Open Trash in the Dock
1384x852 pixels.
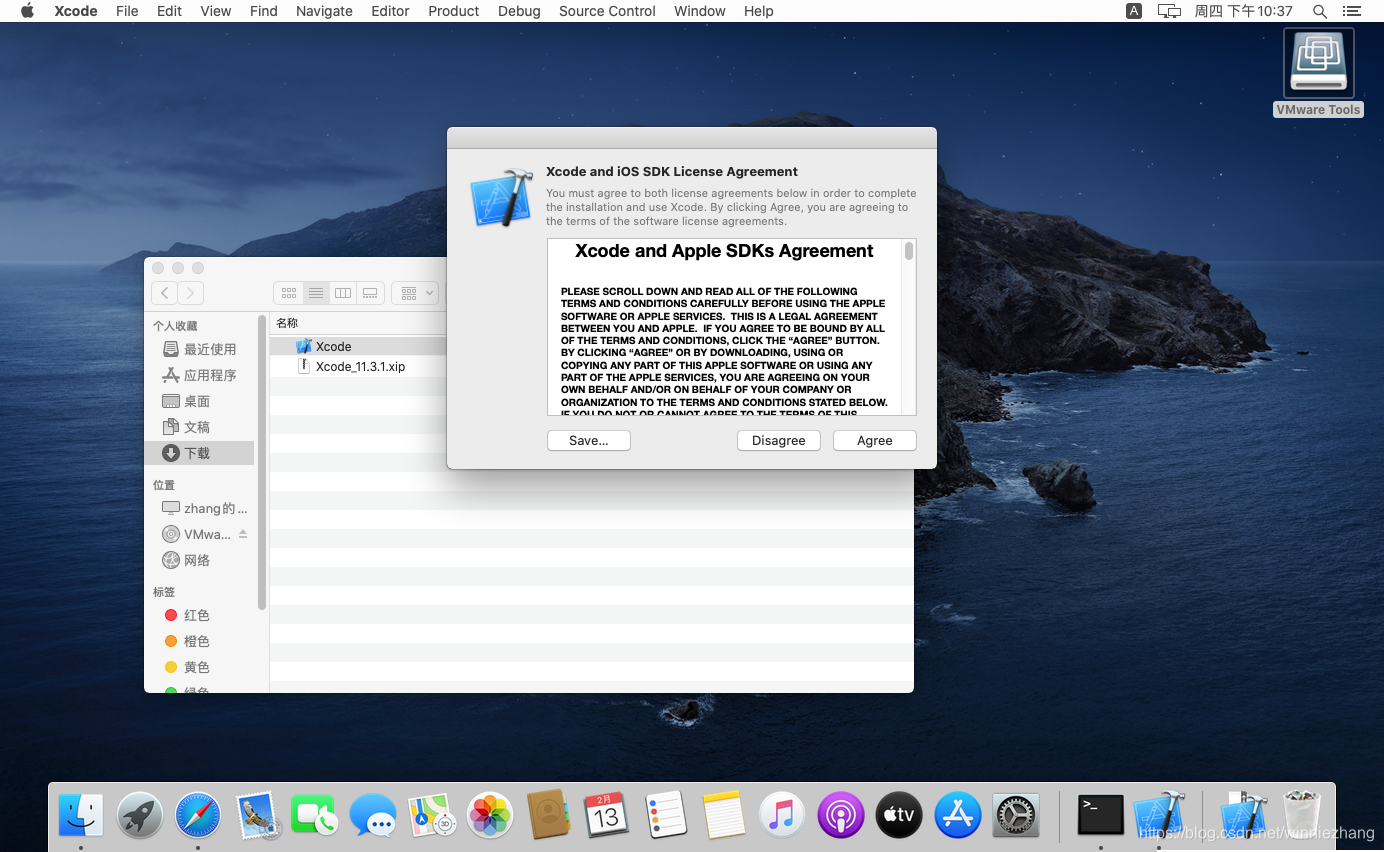(1302, 815)
